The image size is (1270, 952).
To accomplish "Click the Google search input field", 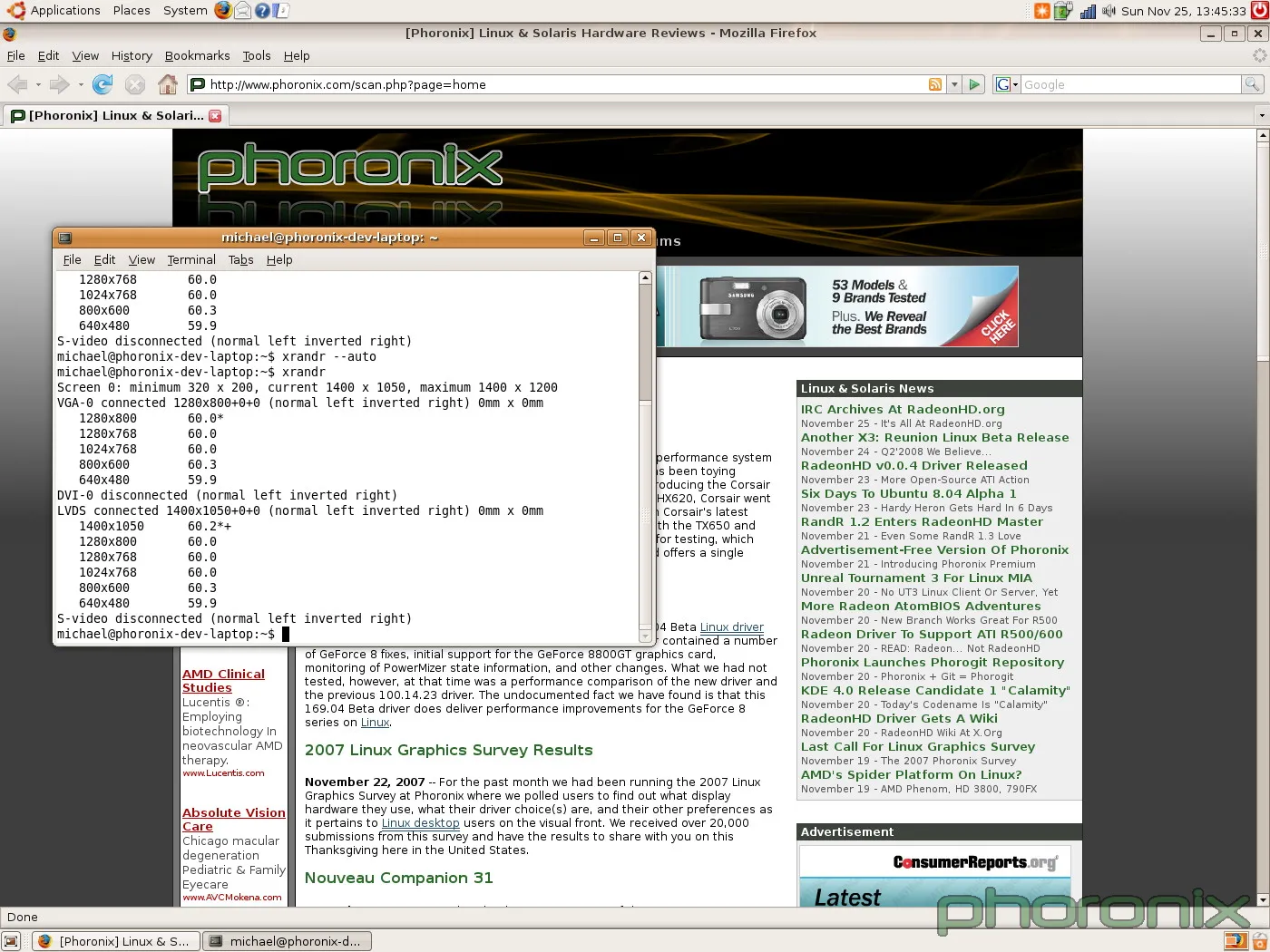I will pyautogui.click(x=1130, y=84).
